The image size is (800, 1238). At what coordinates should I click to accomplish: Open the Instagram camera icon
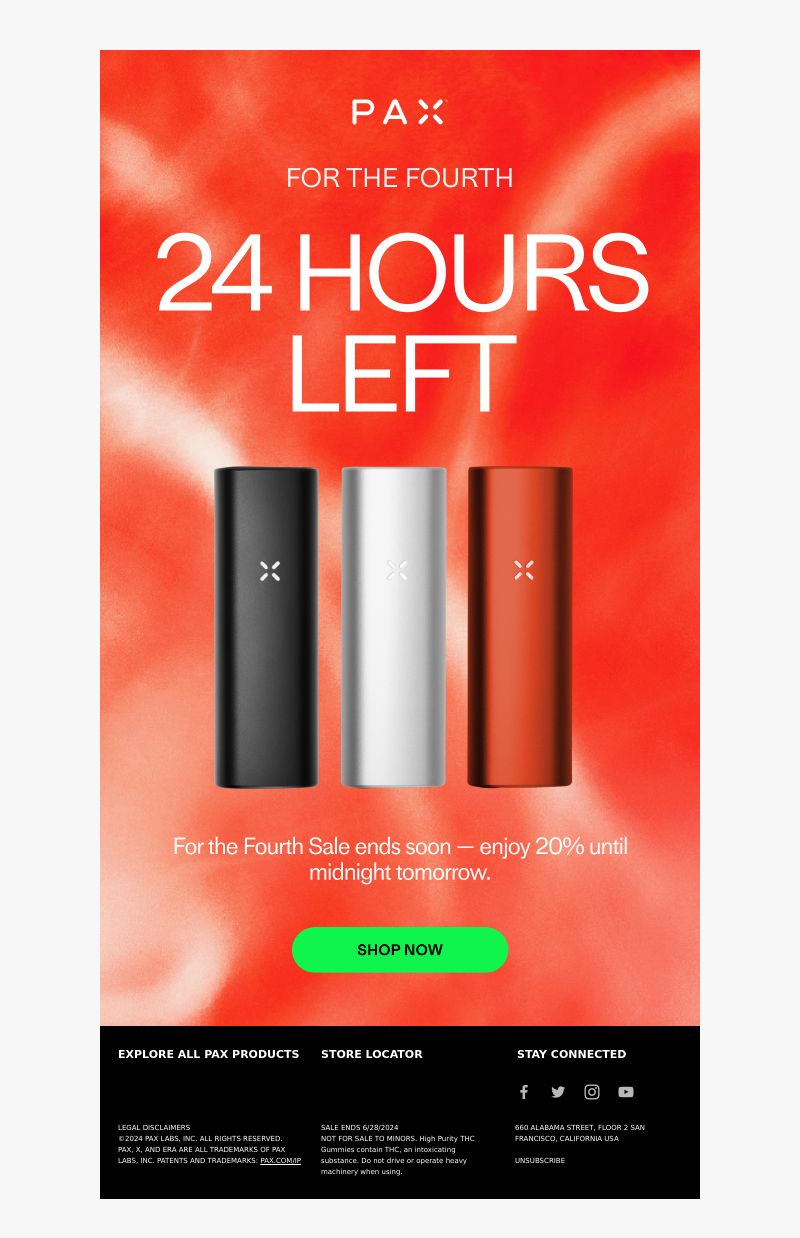point(592,1092)
